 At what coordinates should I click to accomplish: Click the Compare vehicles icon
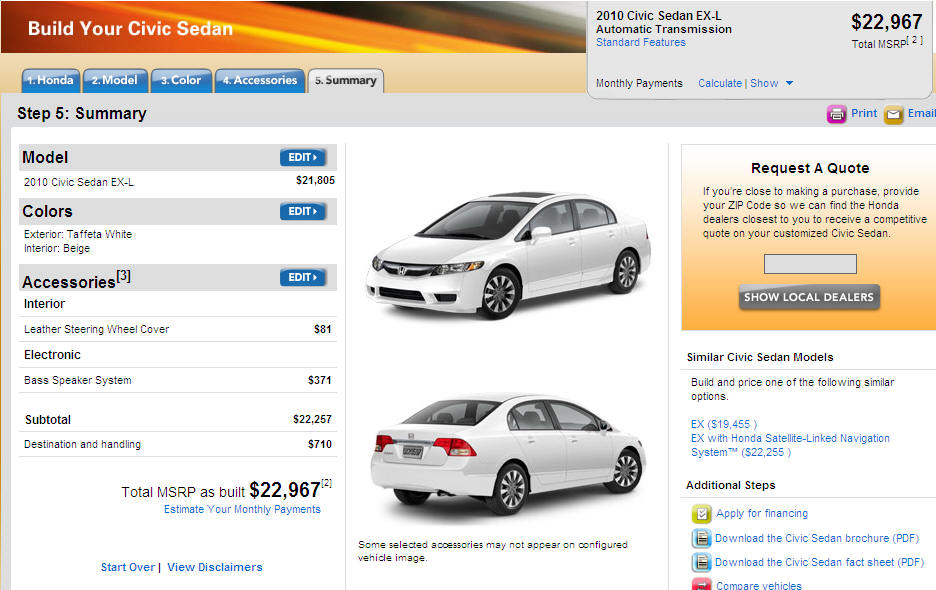coord(701,584)
